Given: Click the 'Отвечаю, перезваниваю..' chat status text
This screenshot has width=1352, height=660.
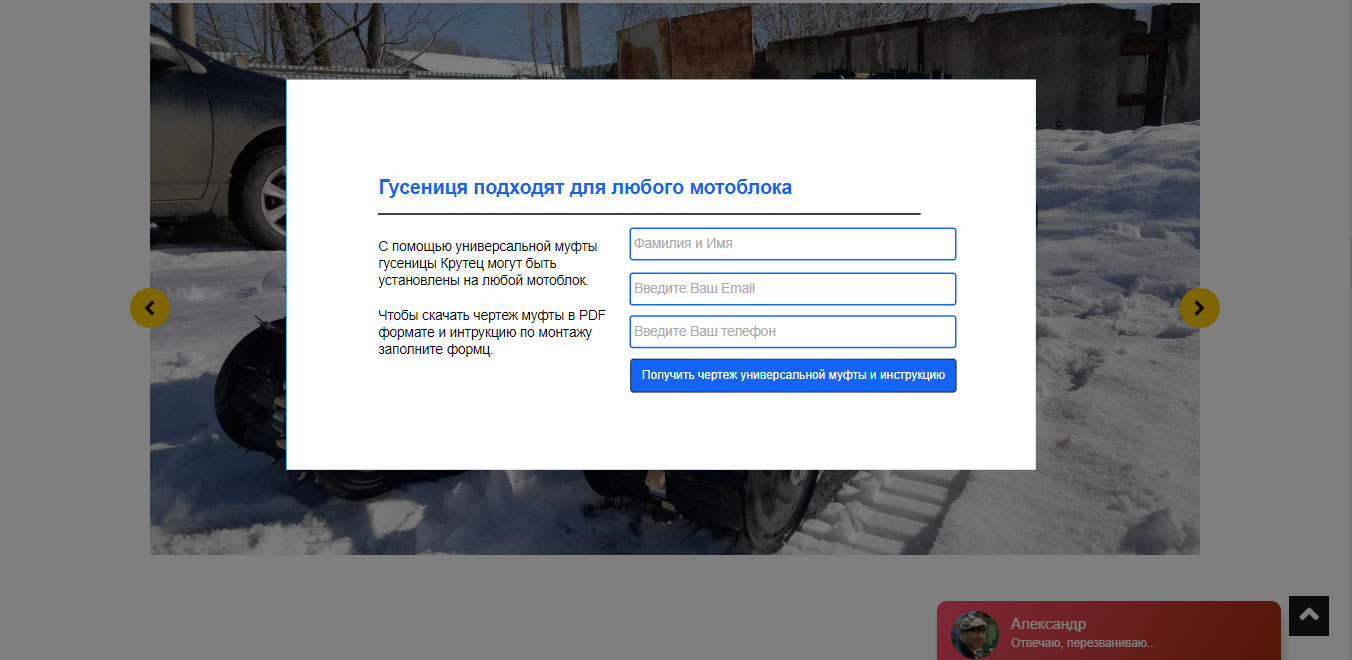Looking at the screenshot, I should (x=1082, y=643).
